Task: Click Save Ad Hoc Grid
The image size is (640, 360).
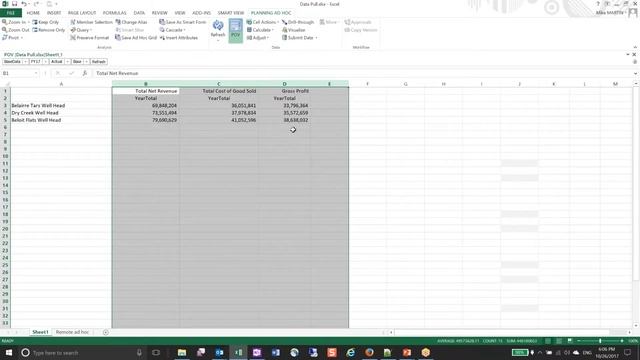Action: coord(136,38)
